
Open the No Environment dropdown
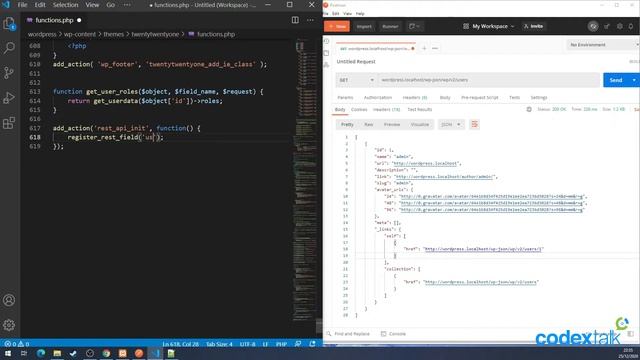[x=603, y=44]
